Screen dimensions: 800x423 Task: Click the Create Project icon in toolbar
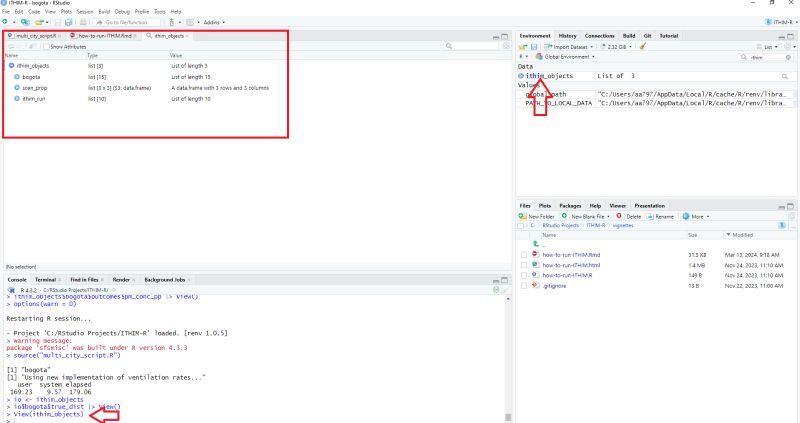[25, 22]
